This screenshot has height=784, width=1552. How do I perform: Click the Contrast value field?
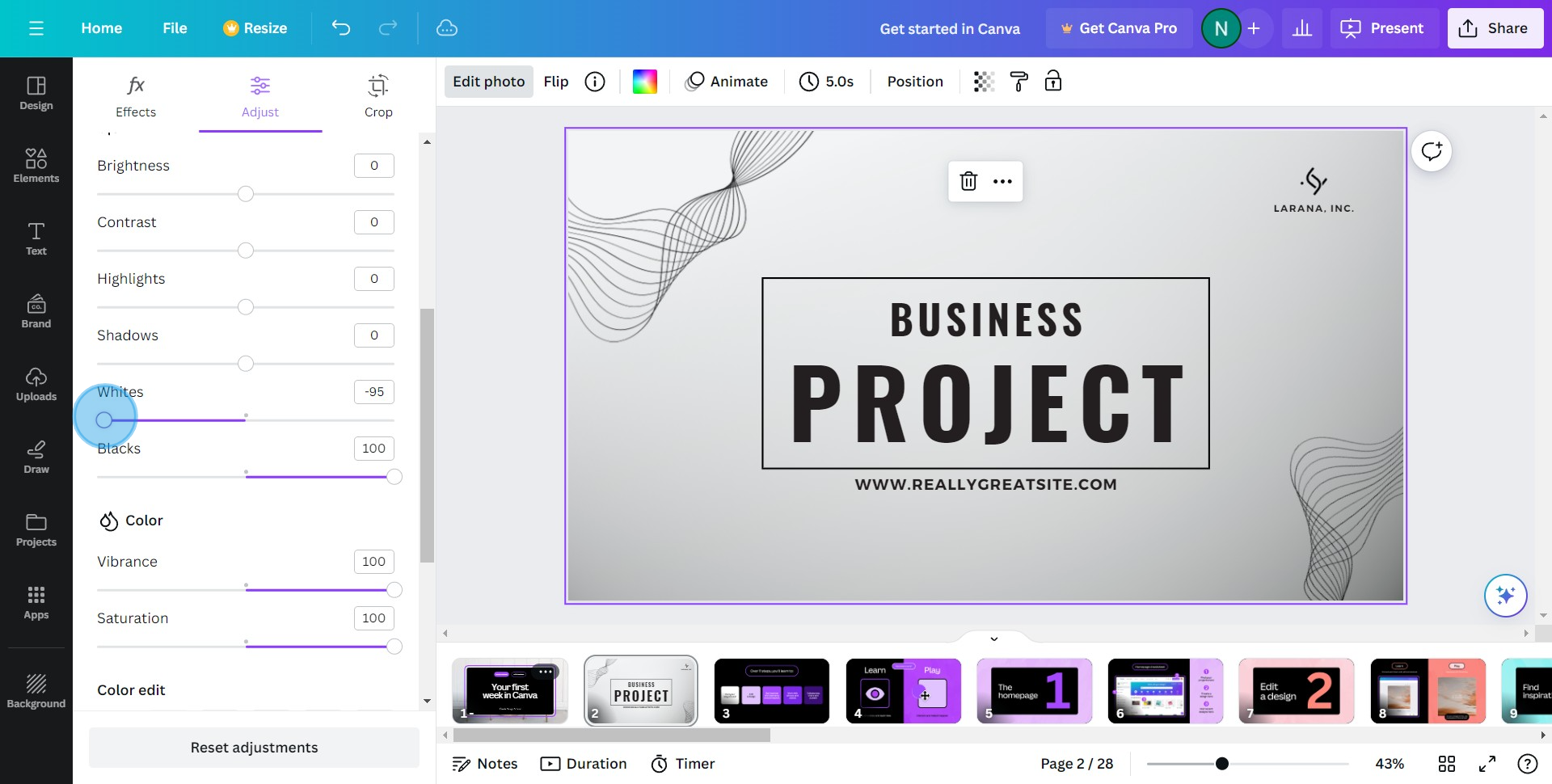point(374,222)
